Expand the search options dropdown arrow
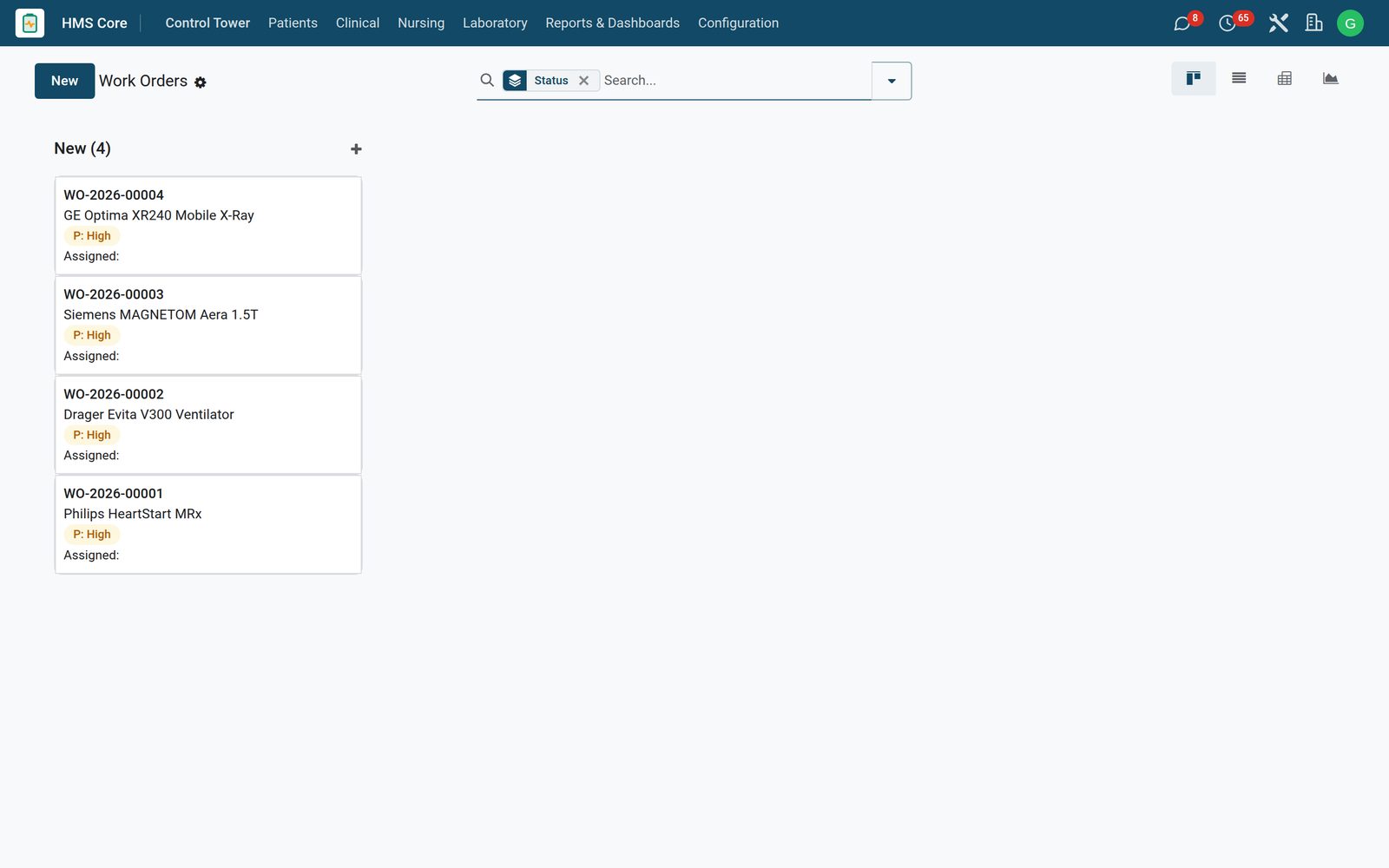This screenshot has width=1389, height=868. click(892, 81)
